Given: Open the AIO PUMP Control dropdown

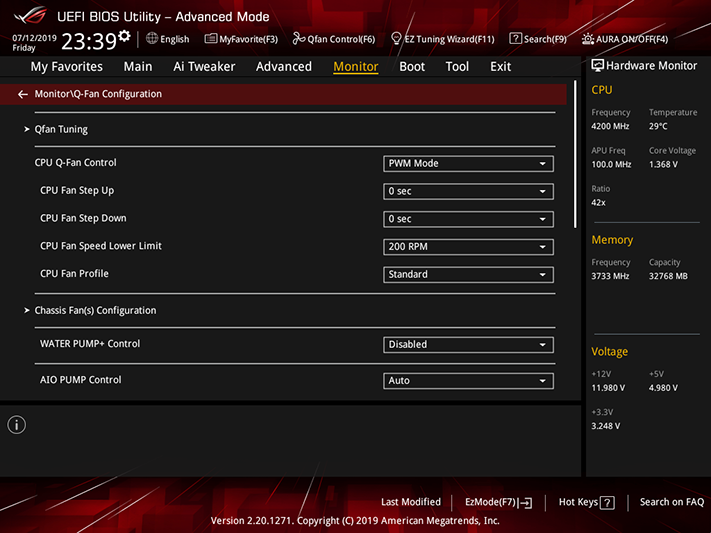Looking at the screenshot, I should click(x=468, y=381).
